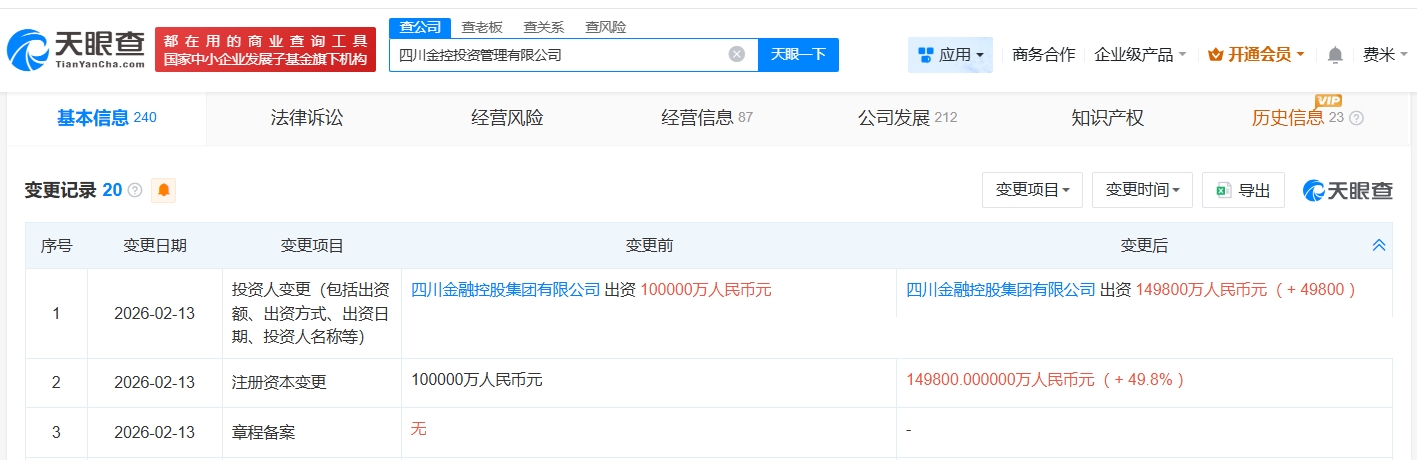Collapse the table with double-chevron icon

(1379, 245)
